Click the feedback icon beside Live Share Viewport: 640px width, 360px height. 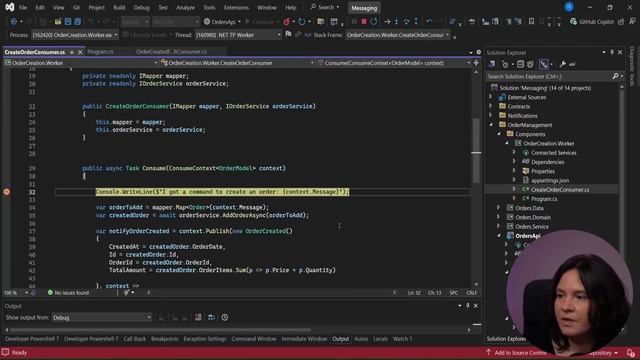click(632, 22)
